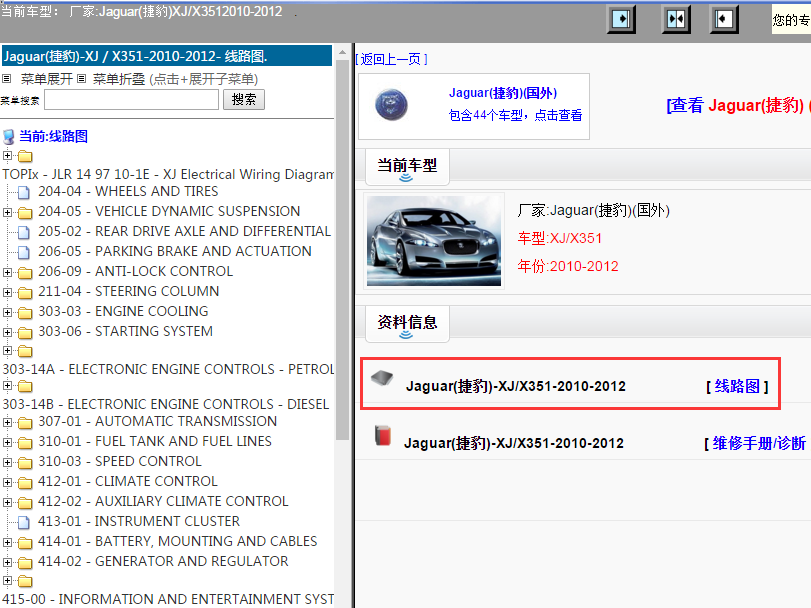Click the 菜单展开 expand-all icon
Image resolution: width=811 pixels, height=608 pixels.
[6, 79]
